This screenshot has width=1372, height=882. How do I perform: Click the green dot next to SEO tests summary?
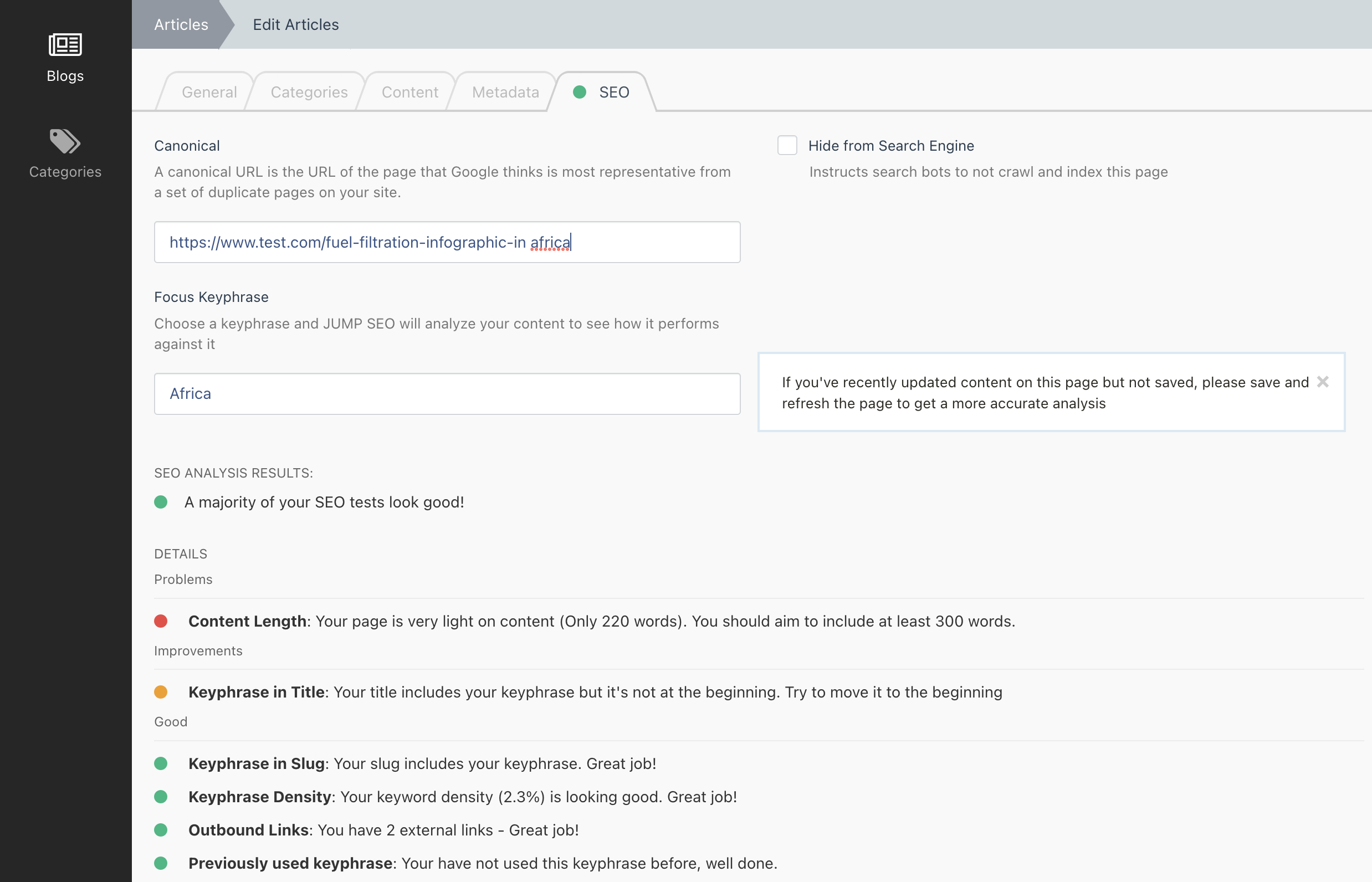click(161, 502)
